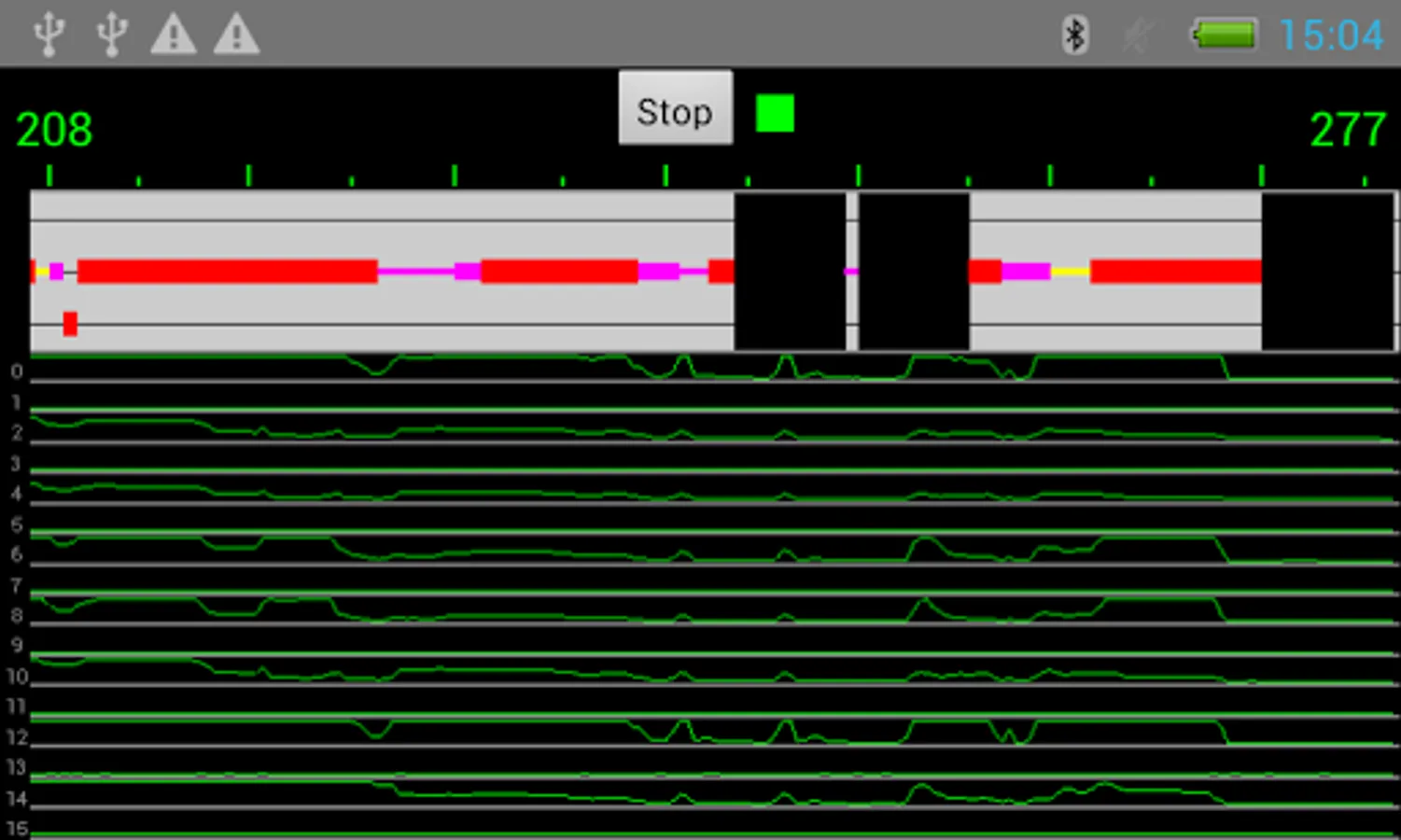Select channel 12 trace label
This screenshot has height=840, width=1401.
(16, 737)
